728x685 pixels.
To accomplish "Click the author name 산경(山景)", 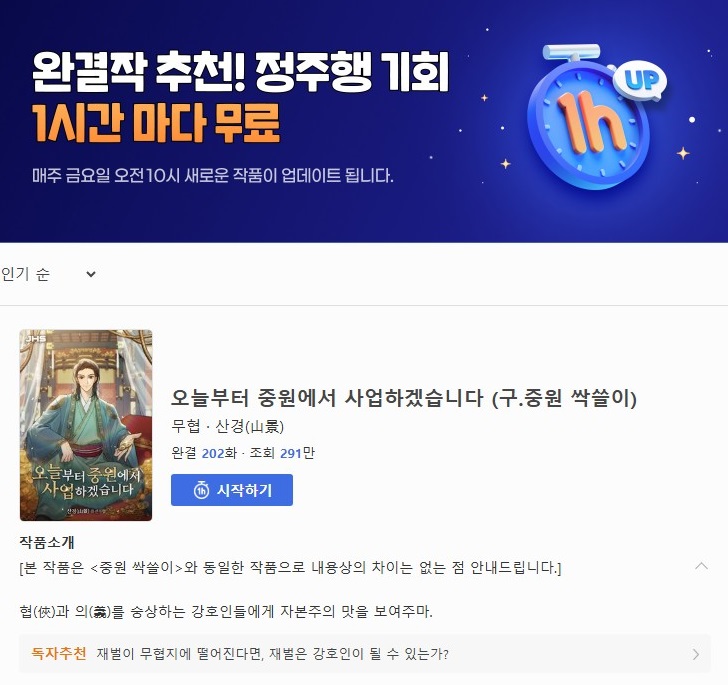I will 250,426.
